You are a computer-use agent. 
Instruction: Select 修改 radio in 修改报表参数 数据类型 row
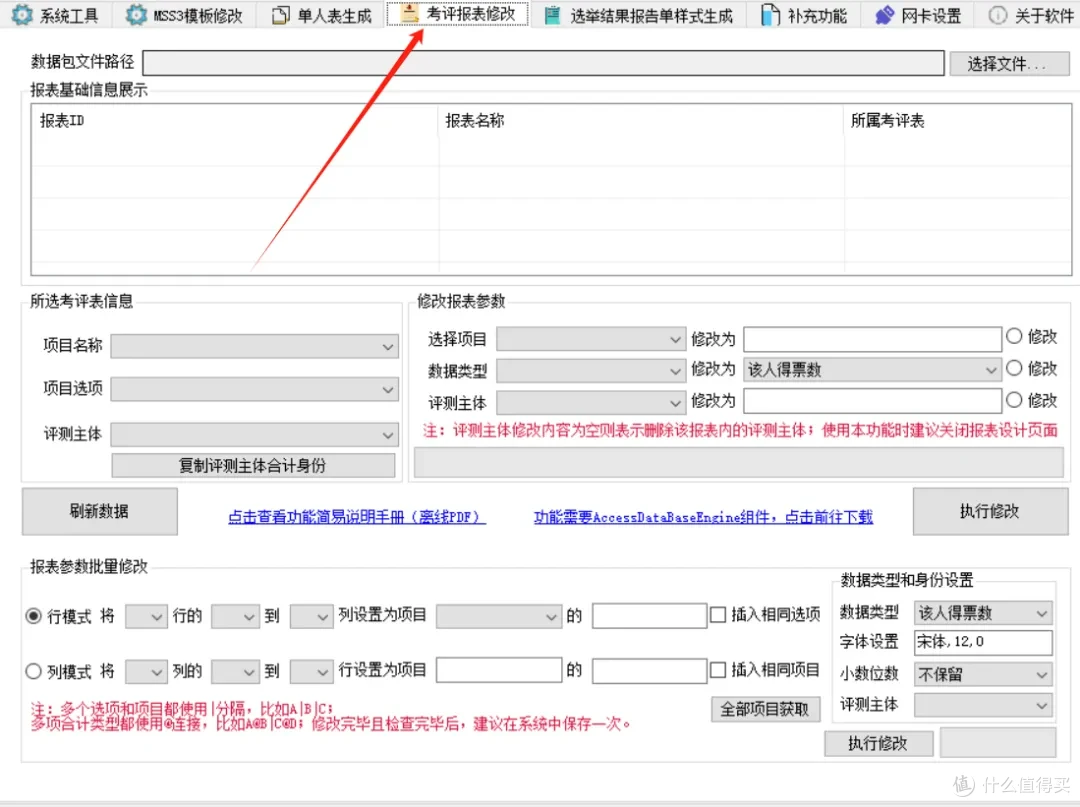click(1014, 368)
